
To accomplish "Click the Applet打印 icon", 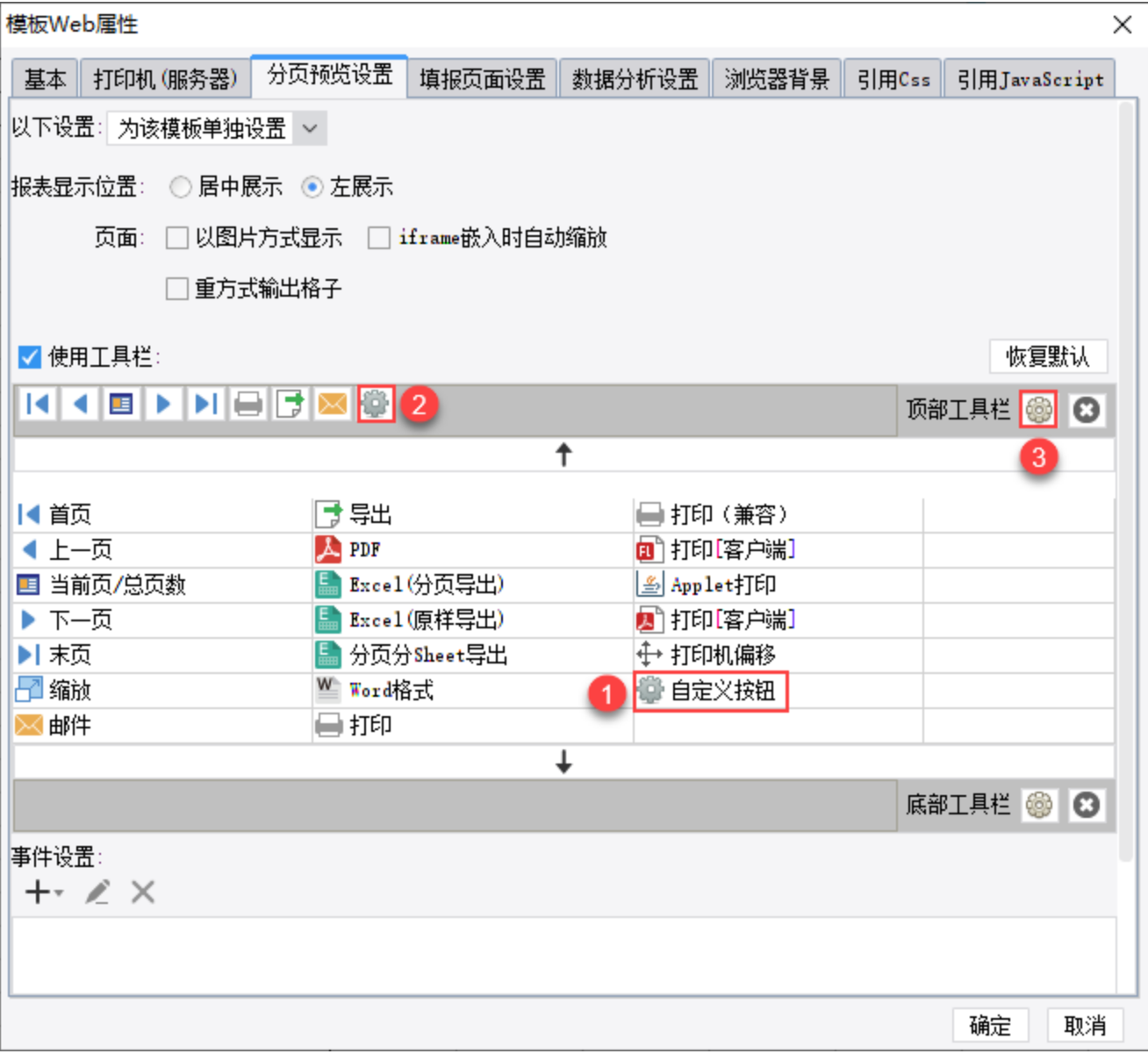I will [x=649, y=584].
